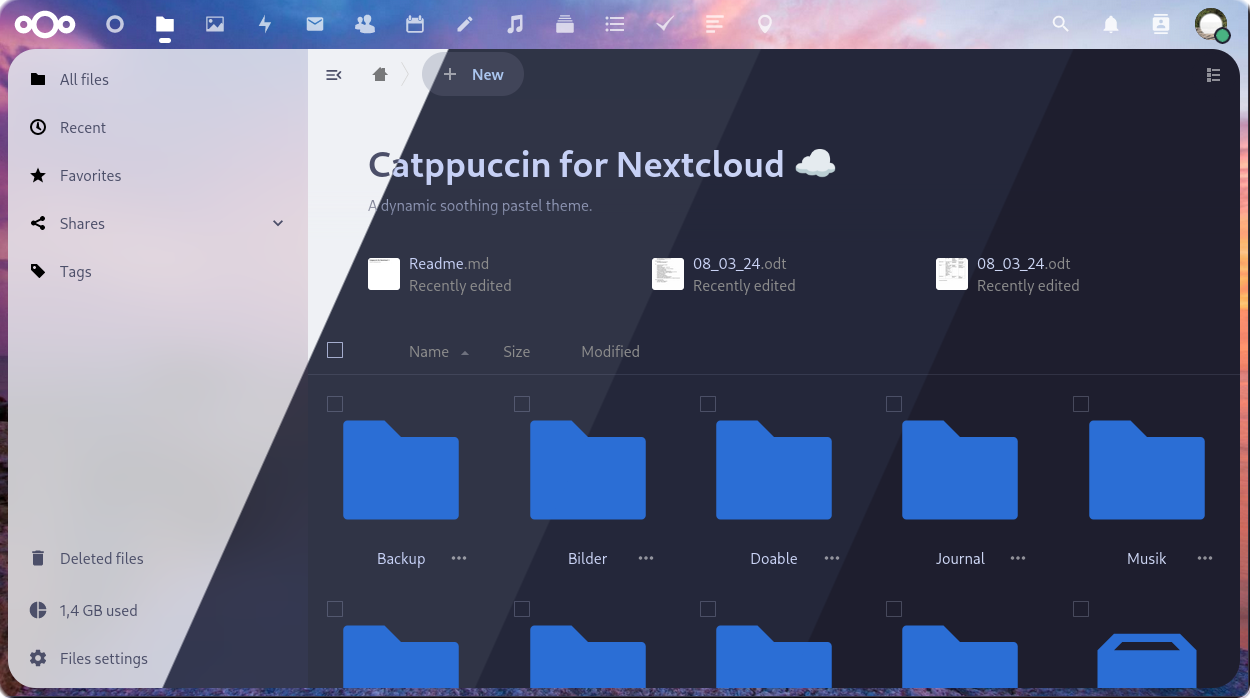Image resolution: width=1250 pixels, height=698 pixels.
Task: Open the Maps location pin icon
Action: pyautogui.click(x=765, y=24)
